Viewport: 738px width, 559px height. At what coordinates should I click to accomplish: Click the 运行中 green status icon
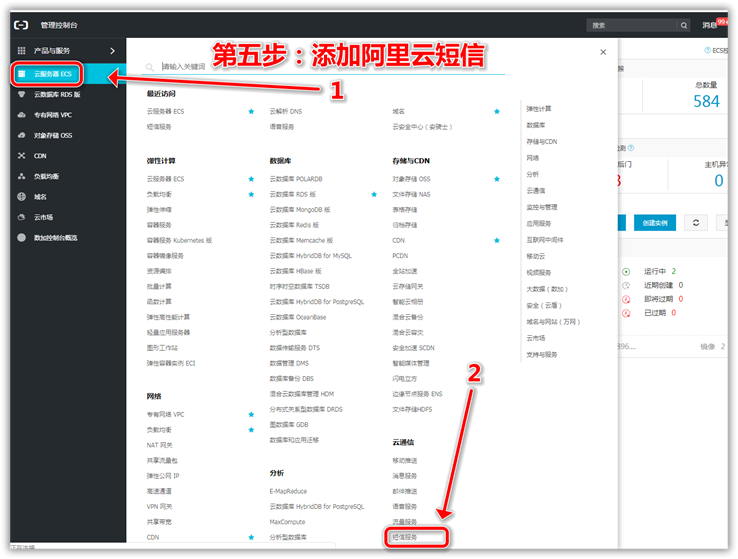(626, 272)
